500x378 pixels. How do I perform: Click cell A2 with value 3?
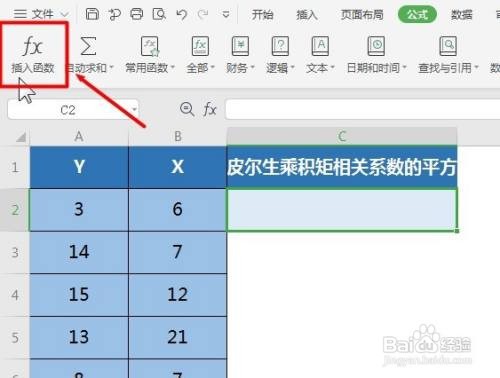tap(79, 210)
